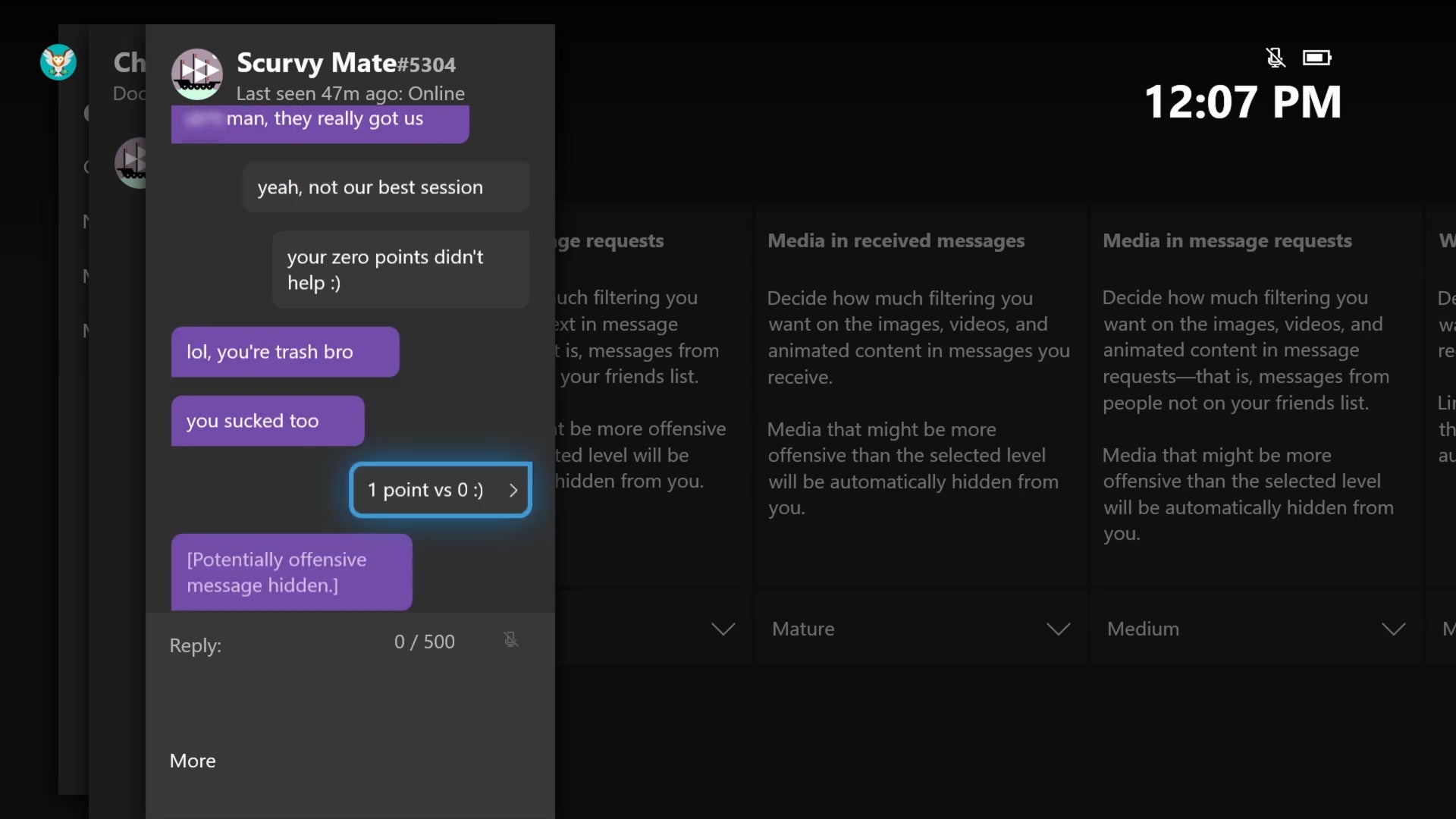Select the '1 point vs 0 :)' message
The width and height of the screenshot is (1456, 819).
pyautogui.click(x=425, y=490)
